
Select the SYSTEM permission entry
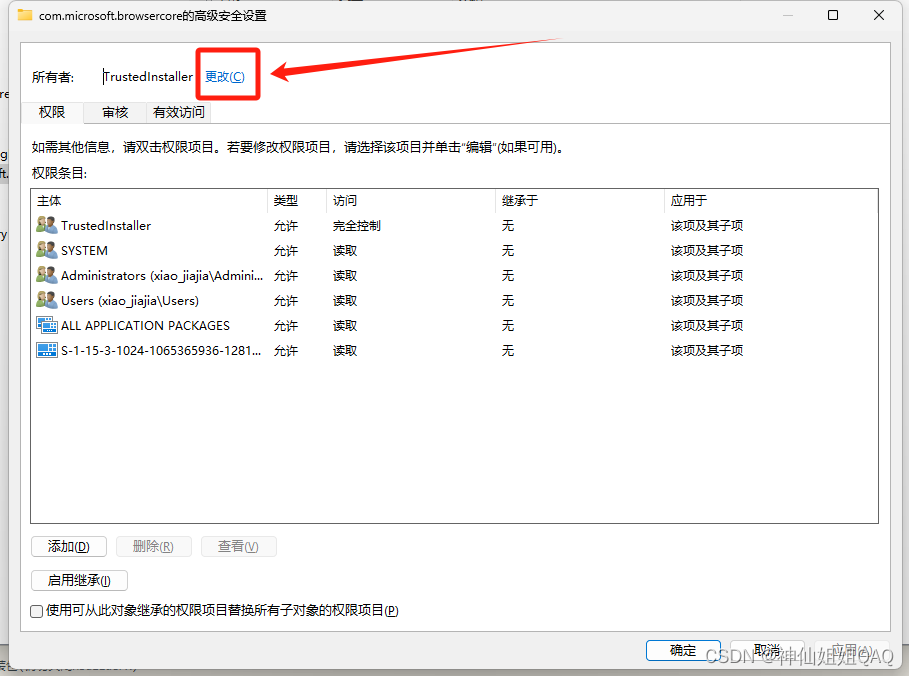(x=454, y=250)
